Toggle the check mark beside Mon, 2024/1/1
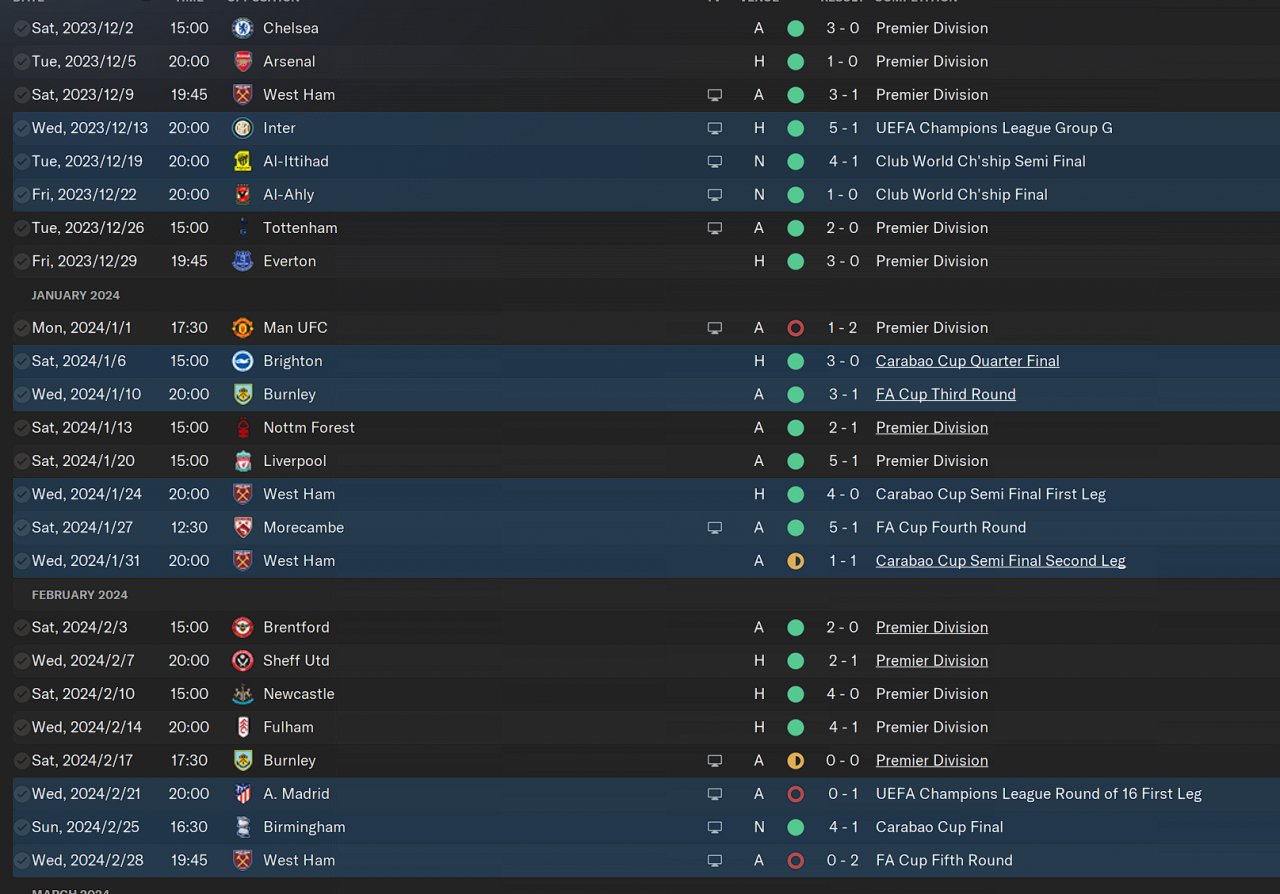 coord(21,328)
